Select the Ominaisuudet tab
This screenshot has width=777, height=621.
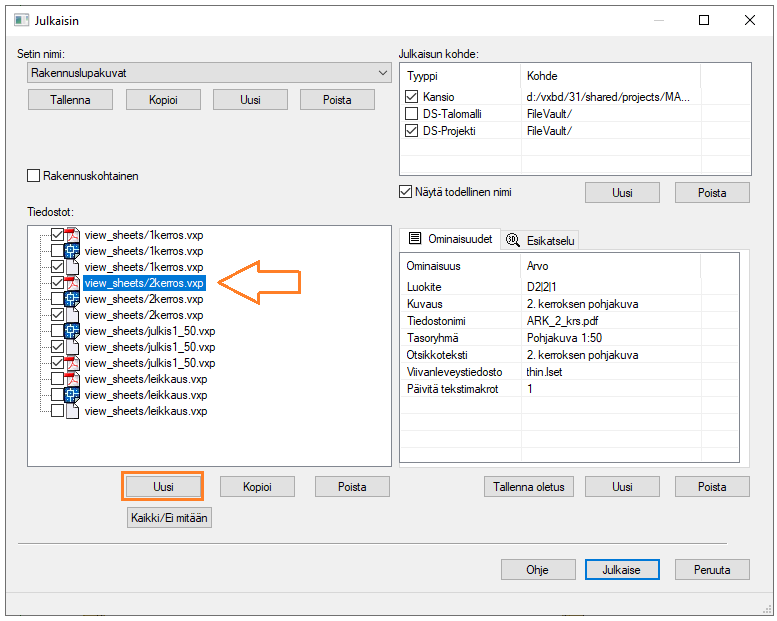pyautogui.click(x=448, y=239)
